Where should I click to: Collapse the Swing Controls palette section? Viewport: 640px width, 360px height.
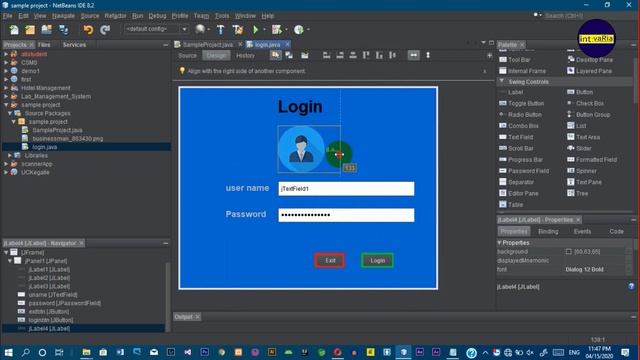[502, 82]
